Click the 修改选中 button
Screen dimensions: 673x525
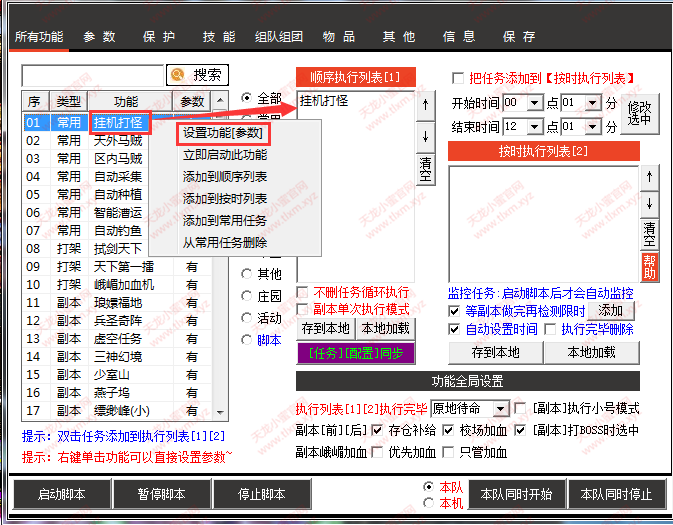coord(639,114)
